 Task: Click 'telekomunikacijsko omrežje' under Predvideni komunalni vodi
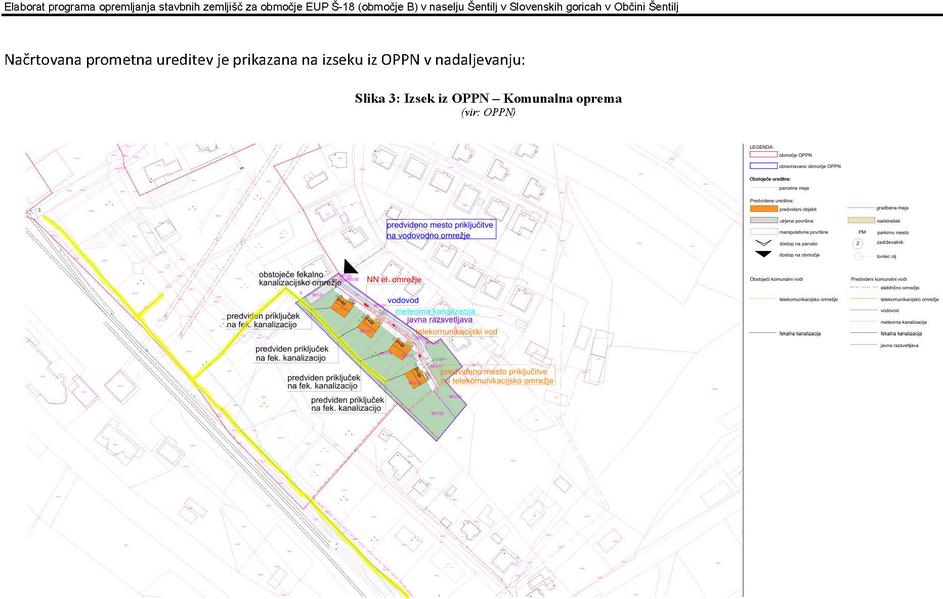pos(909,300)
